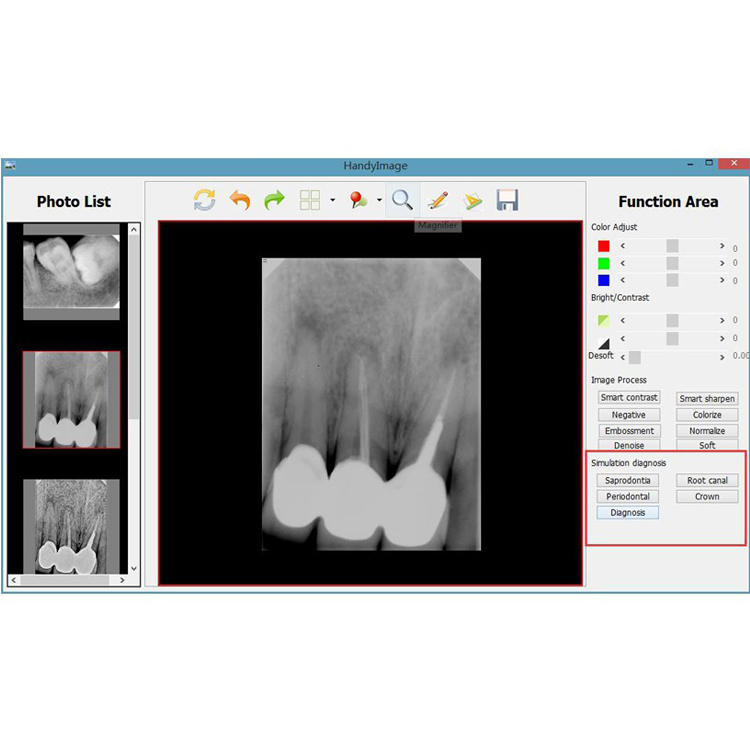Click the Periodontal button
This screenshot has height=750, width=750.
[x=628, y=496]
